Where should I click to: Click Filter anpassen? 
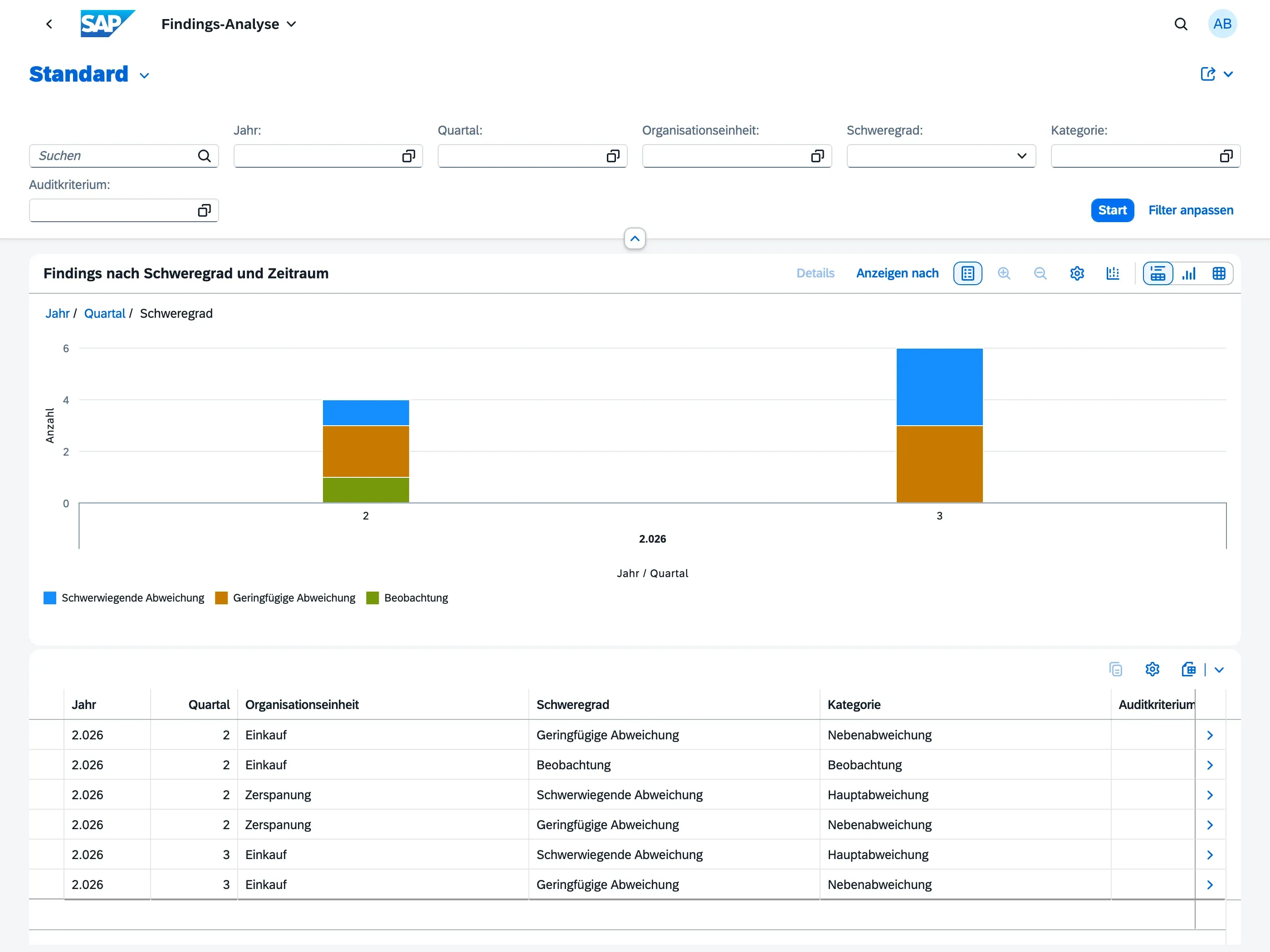pos(1190,211)
